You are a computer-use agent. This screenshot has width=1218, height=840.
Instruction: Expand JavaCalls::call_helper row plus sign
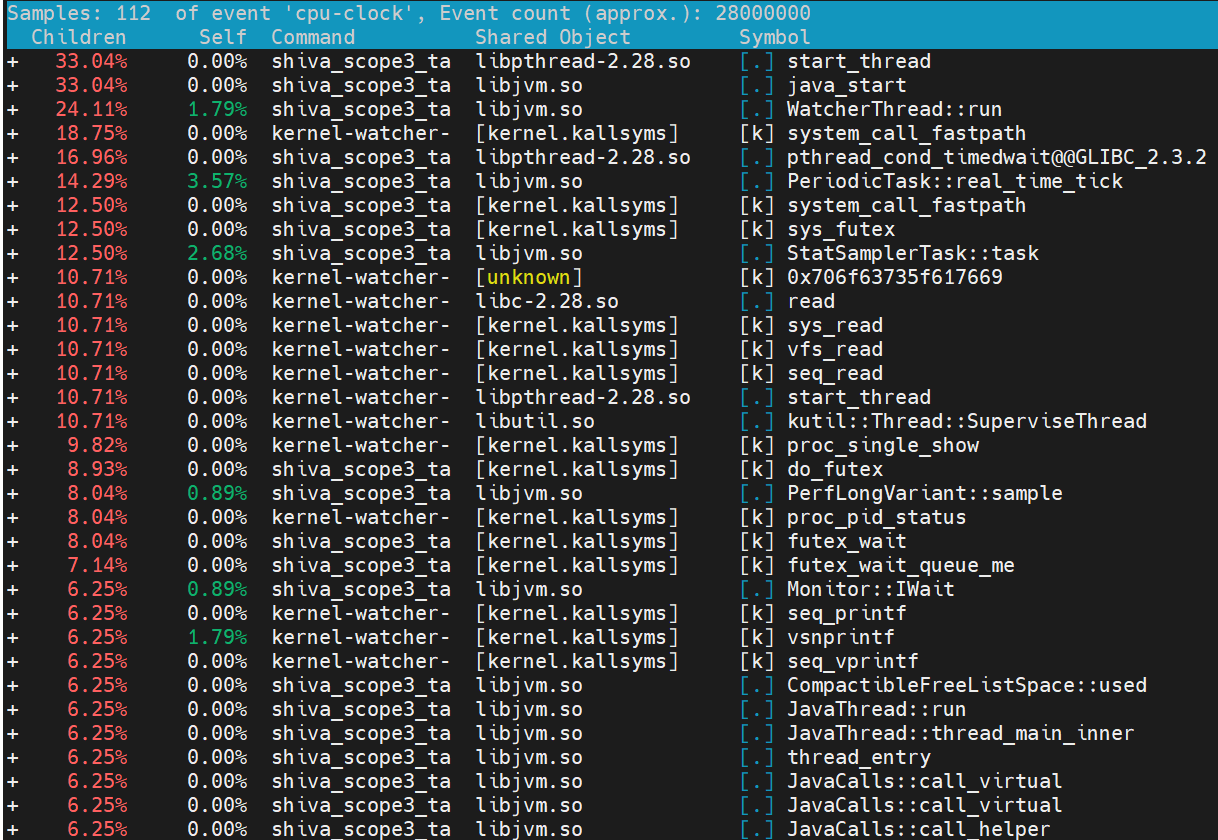pyautogui.click(x=12, y=830)
